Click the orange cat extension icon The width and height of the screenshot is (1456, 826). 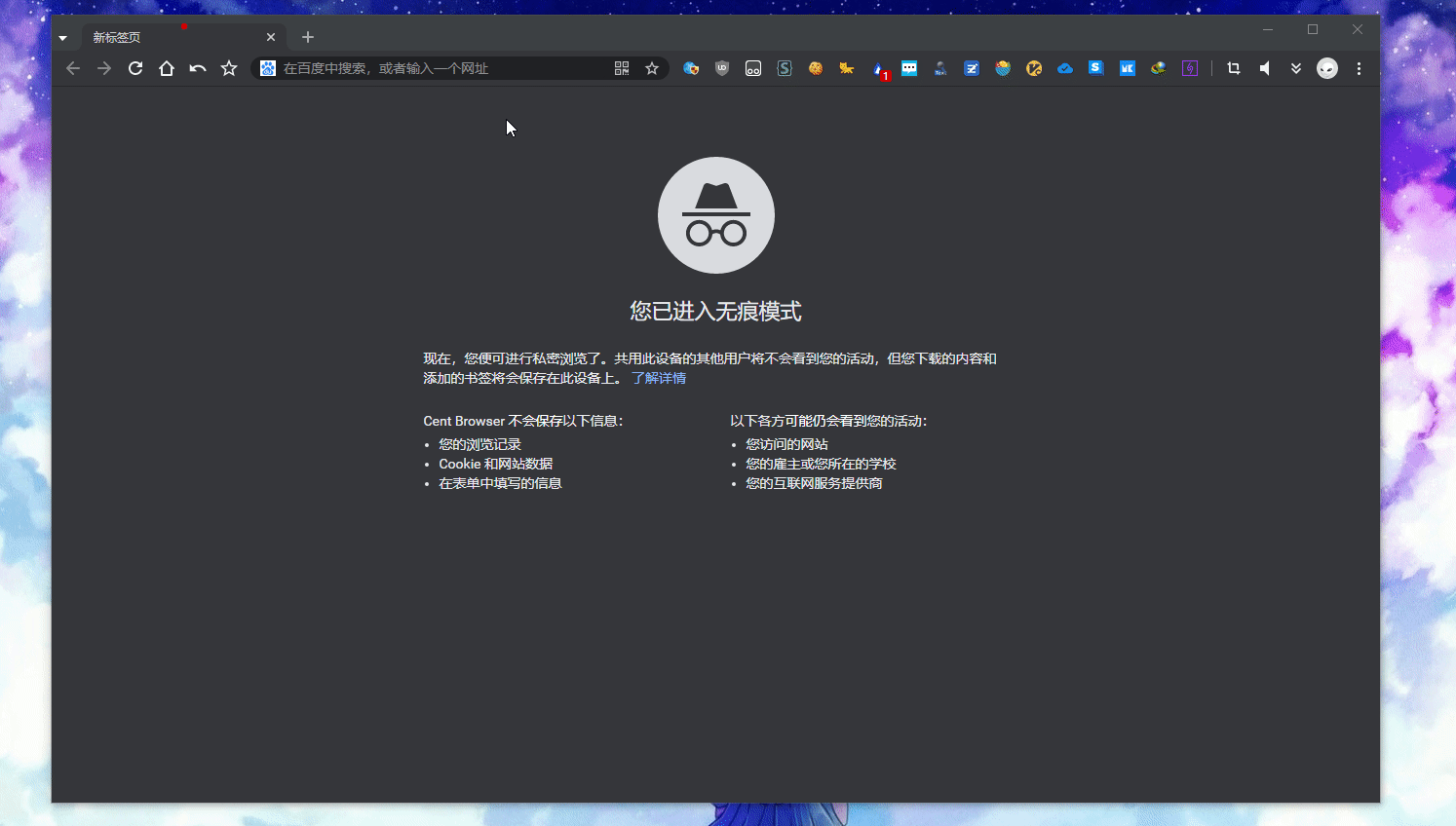coord(847,68)
